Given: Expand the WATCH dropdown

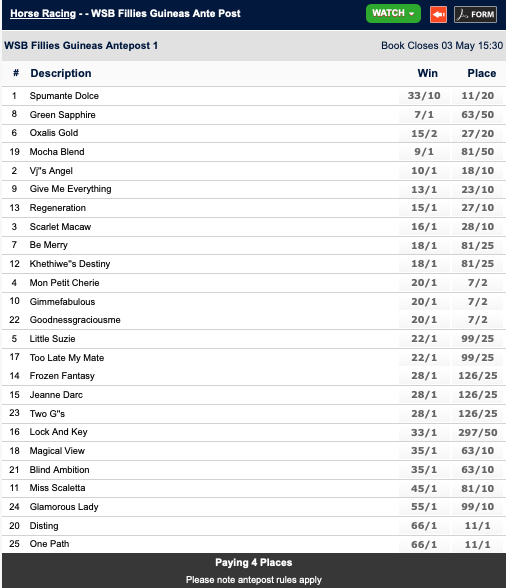Looking at the screenshot, I should (x=393, y=14).
